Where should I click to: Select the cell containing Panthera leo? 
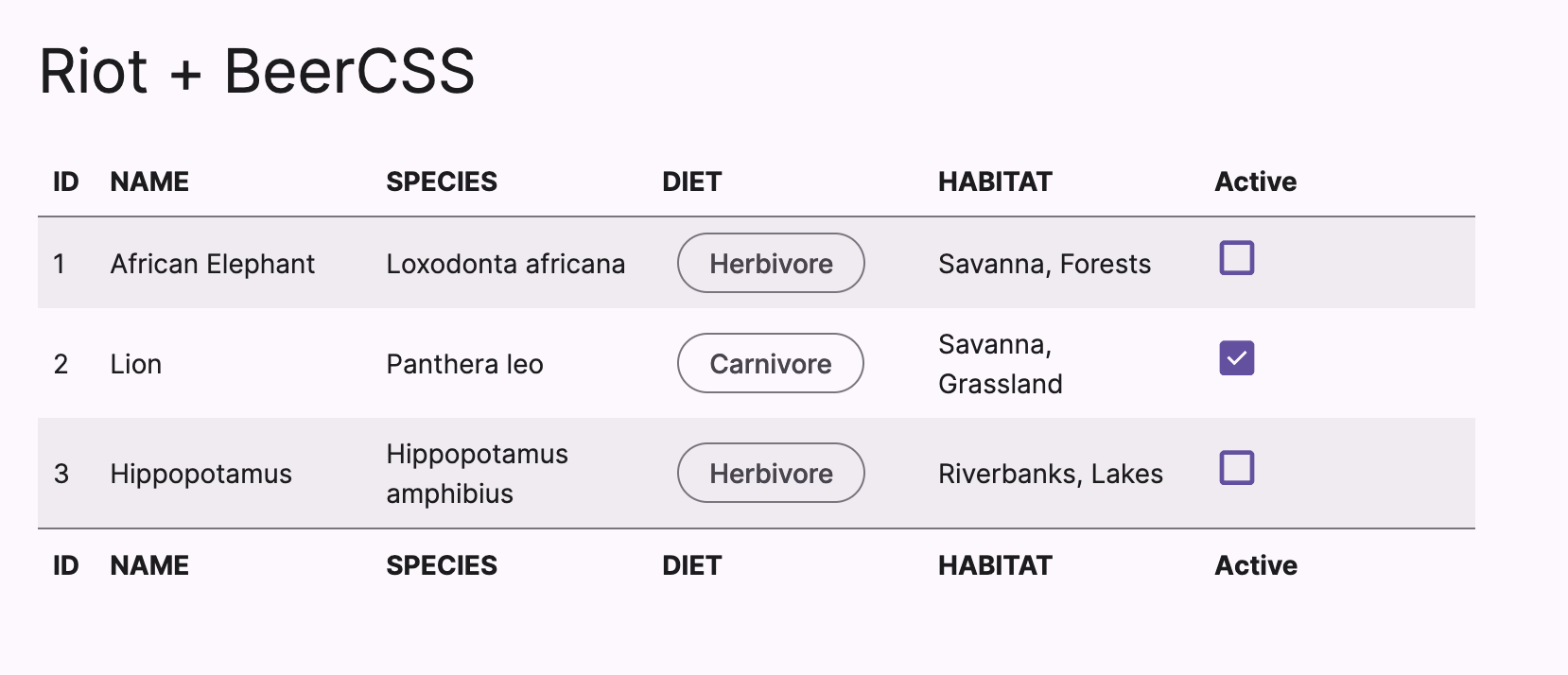[464, 363]
